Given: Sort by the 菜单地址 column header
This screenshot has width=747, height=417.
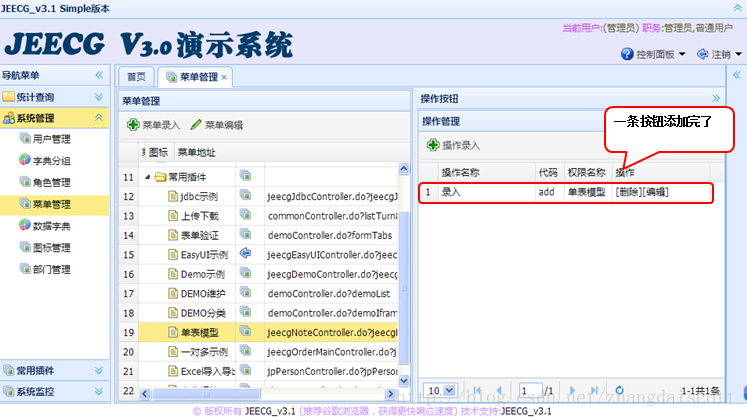Looking at the screenshot, I should click(196, 153).
